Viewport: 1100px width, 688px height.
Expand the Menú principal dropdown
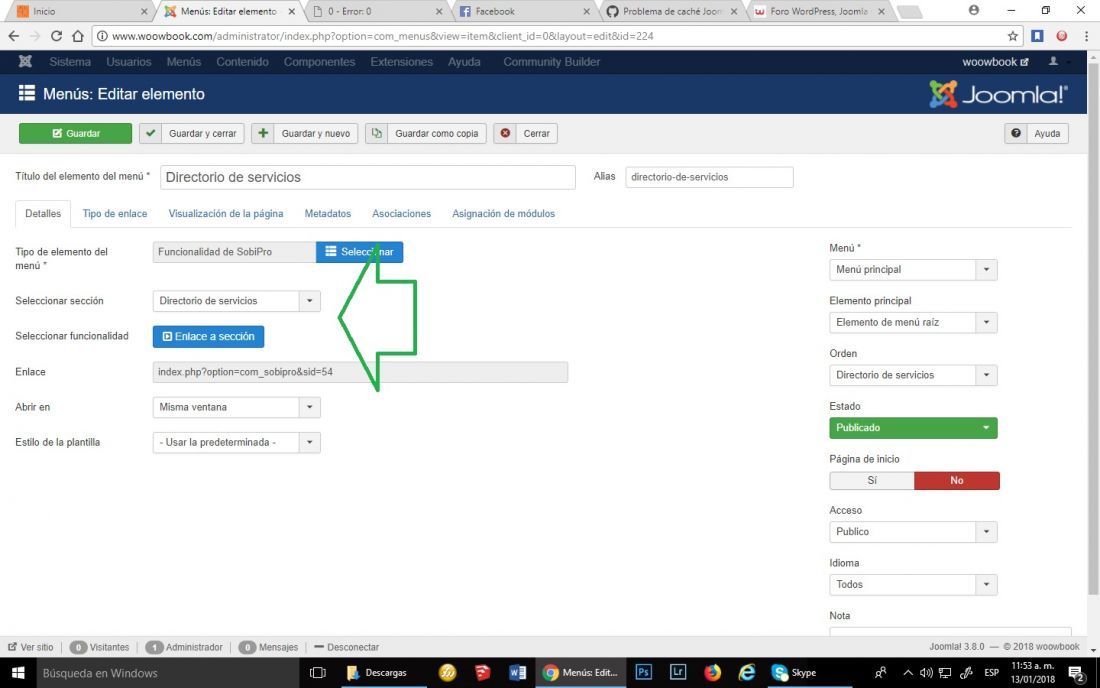913,269
